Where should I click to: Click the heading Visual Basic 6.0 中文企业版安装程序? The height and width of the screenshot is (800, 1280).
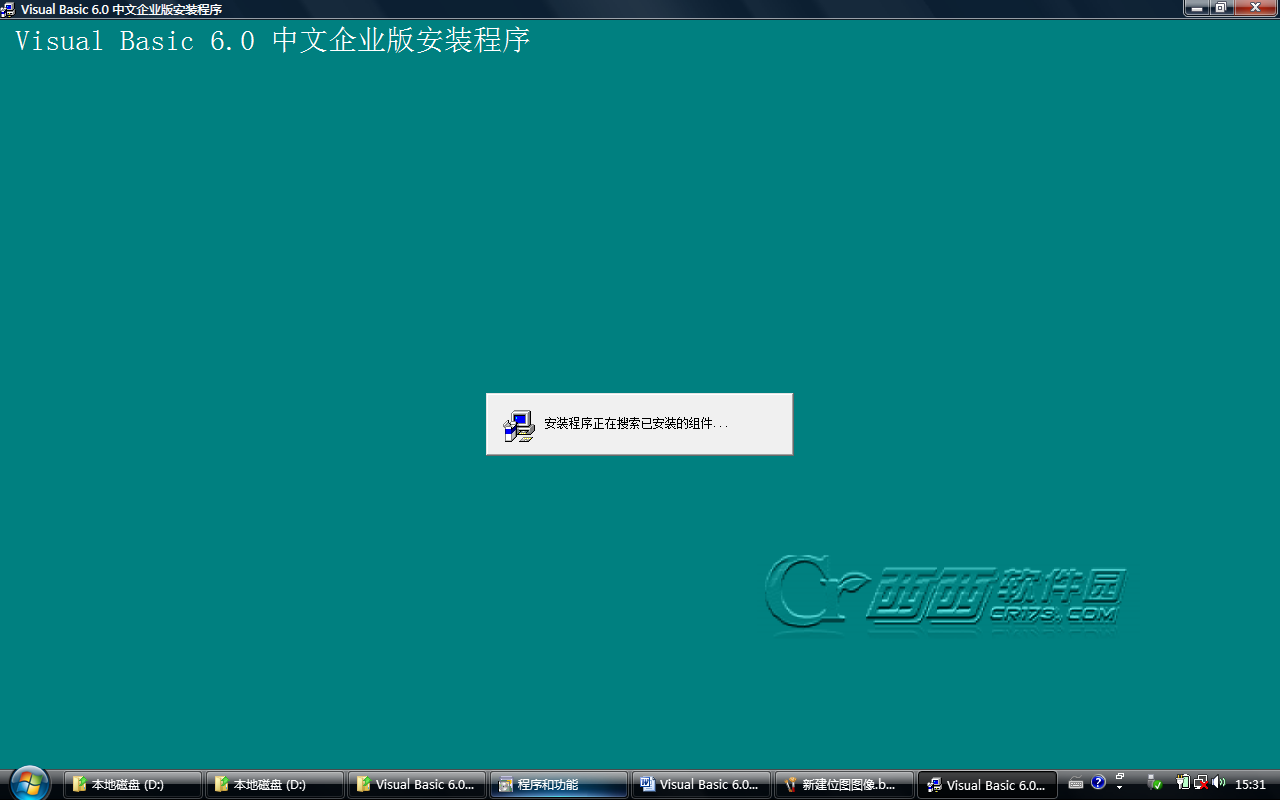click(x=272, y=41)
